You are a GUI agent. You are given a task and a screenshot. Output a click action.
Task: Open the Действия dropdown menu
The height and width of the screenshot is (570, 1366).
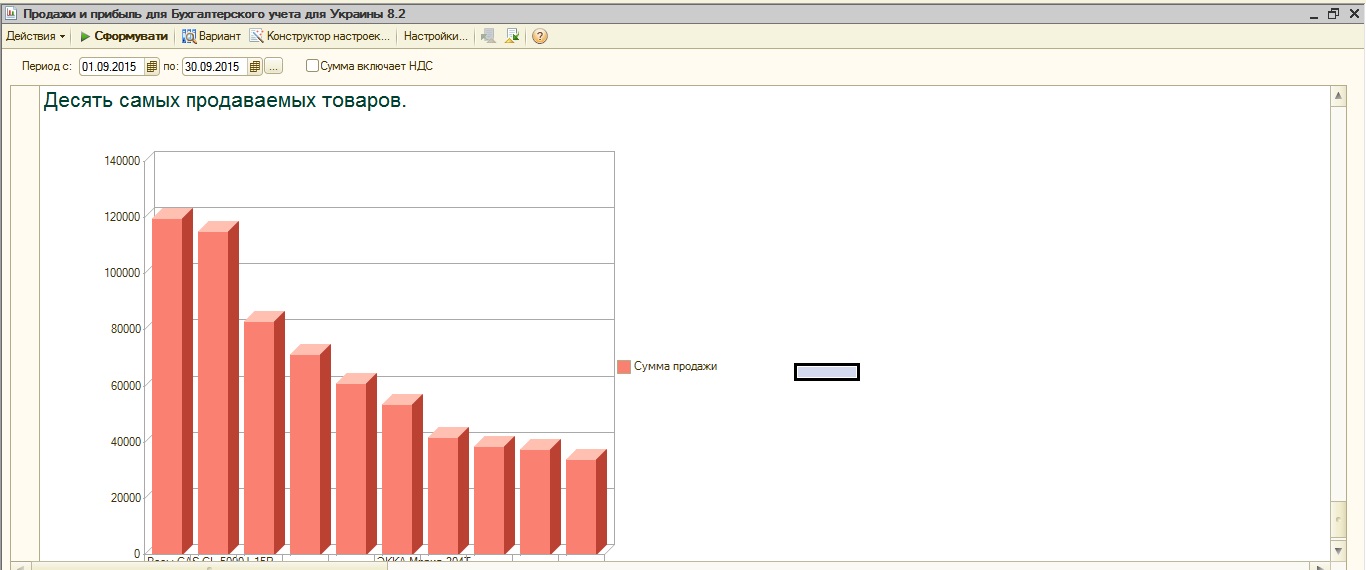tap(35, 36)
